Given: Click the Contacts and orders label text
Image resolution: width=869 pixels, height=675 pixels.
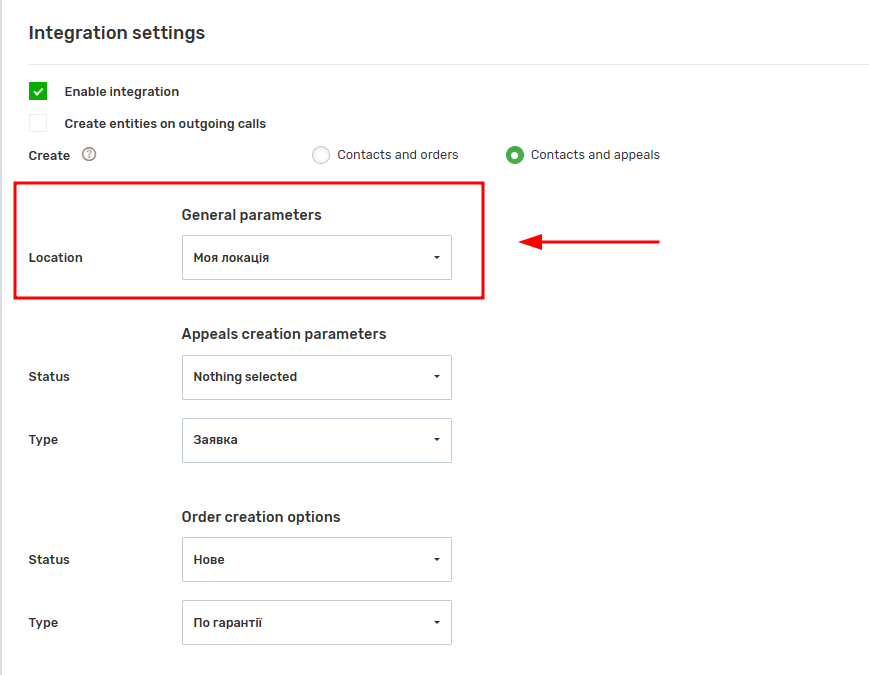Looking at the screenshot, I should pyautogui.click(x=398, y=155).
